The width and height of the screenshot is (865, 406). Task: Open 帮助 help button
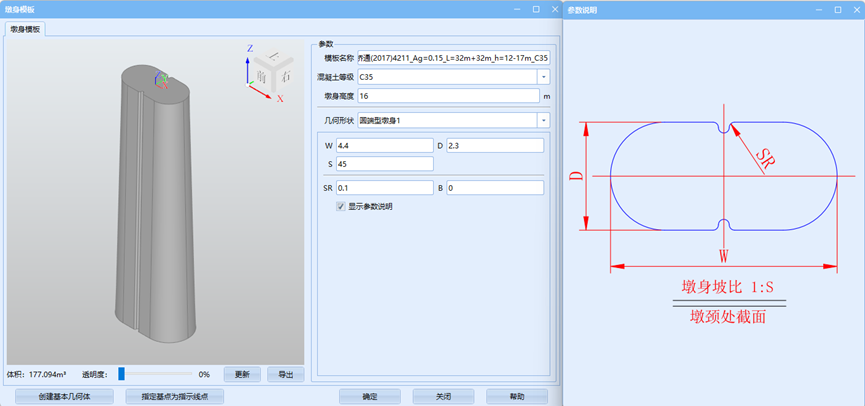(517, 397)
